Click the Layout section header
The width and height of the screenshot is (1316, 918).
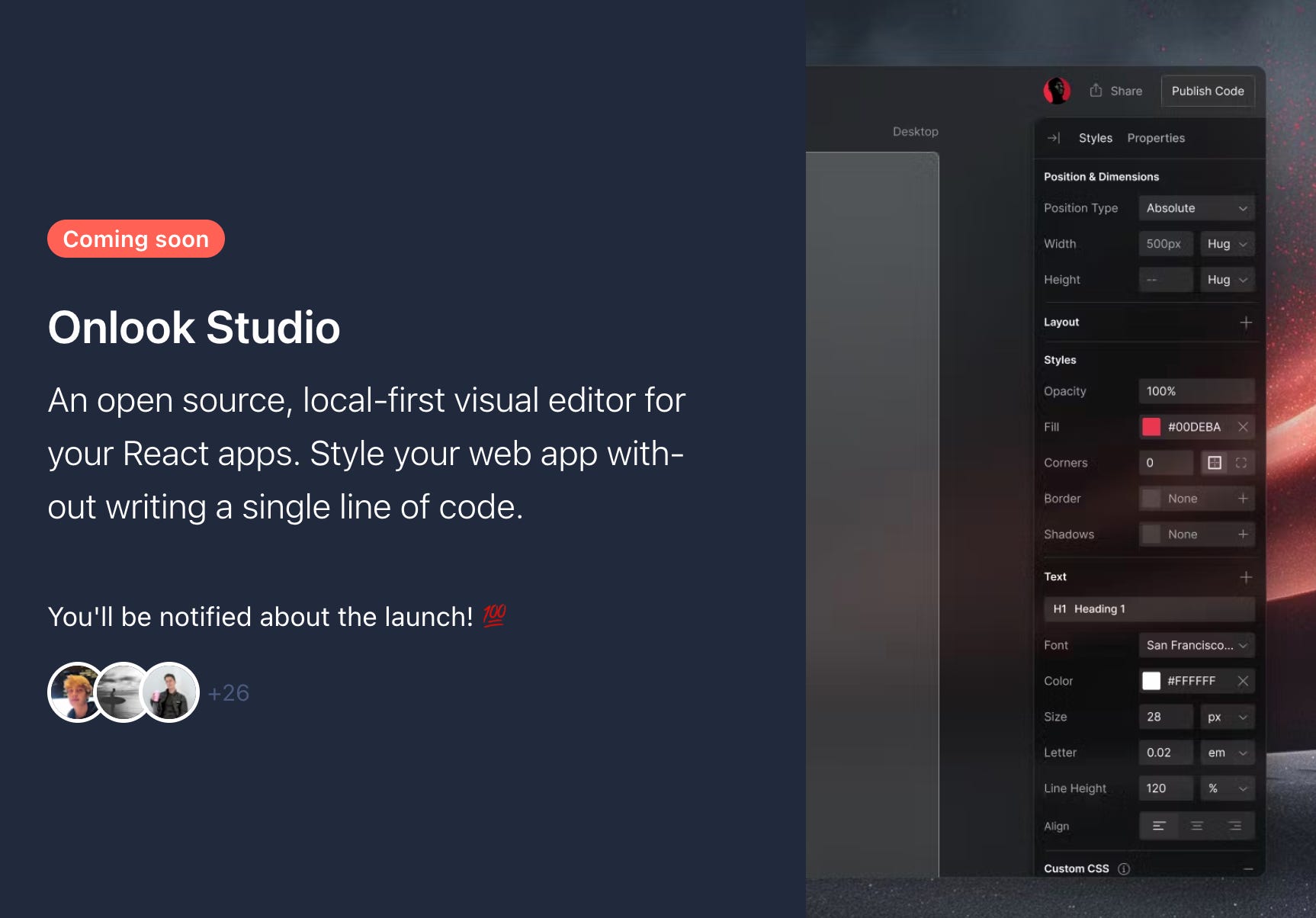click(1061, 323)
